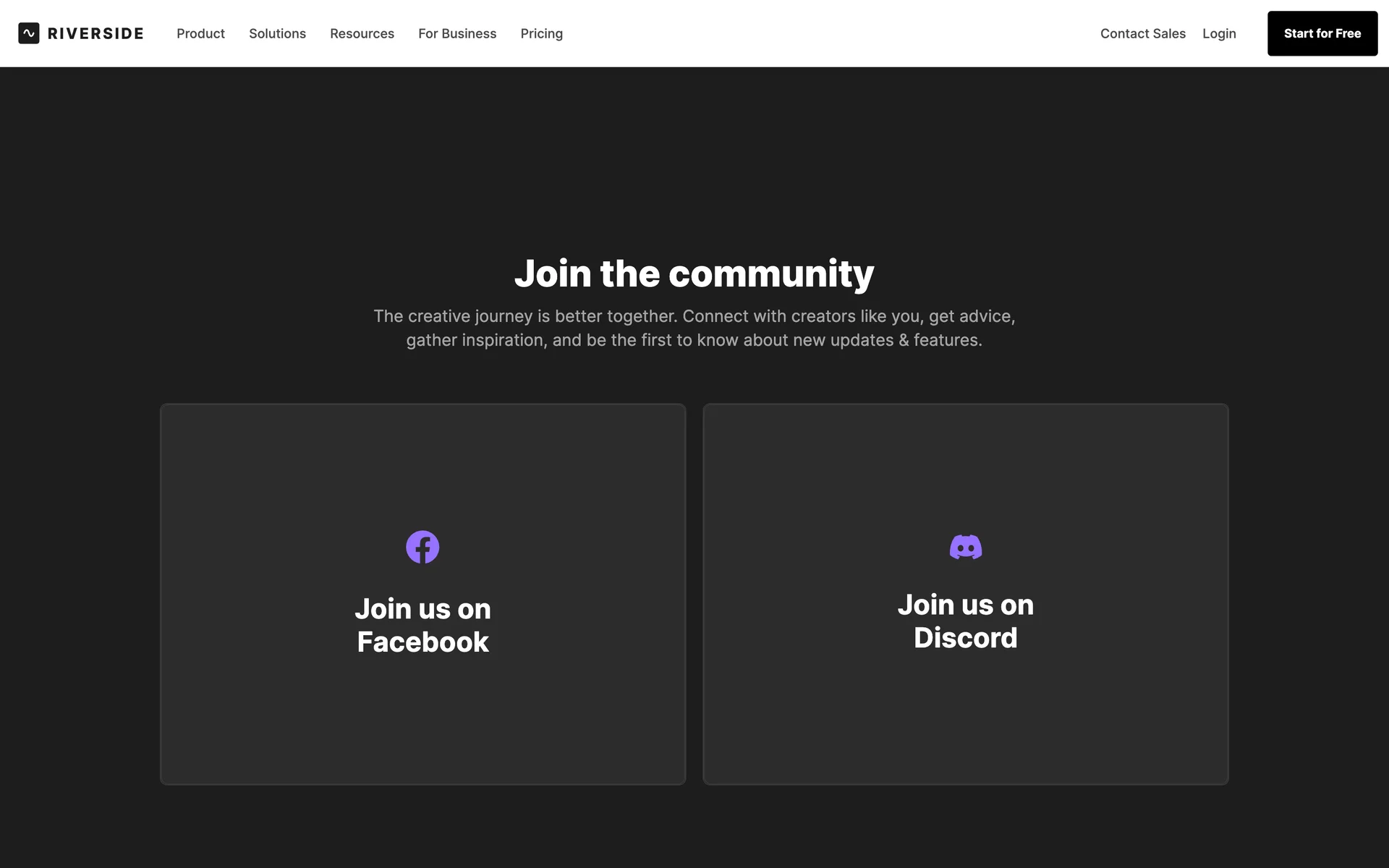Screen dimensions: 1389x868
Task: Click the word 'Discord' in right card
Action: [x=965, y=638]
